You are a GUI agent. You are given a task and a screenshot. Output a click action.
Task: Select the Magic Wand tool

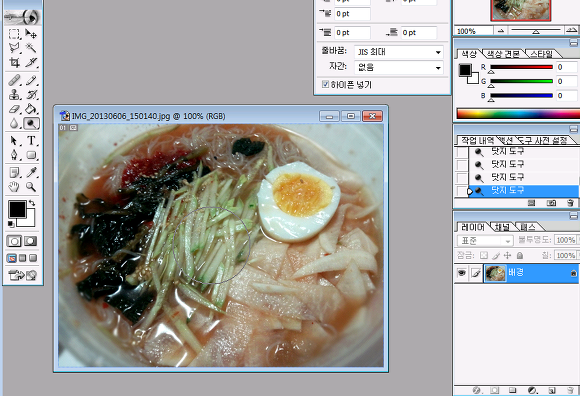[31, 48]
